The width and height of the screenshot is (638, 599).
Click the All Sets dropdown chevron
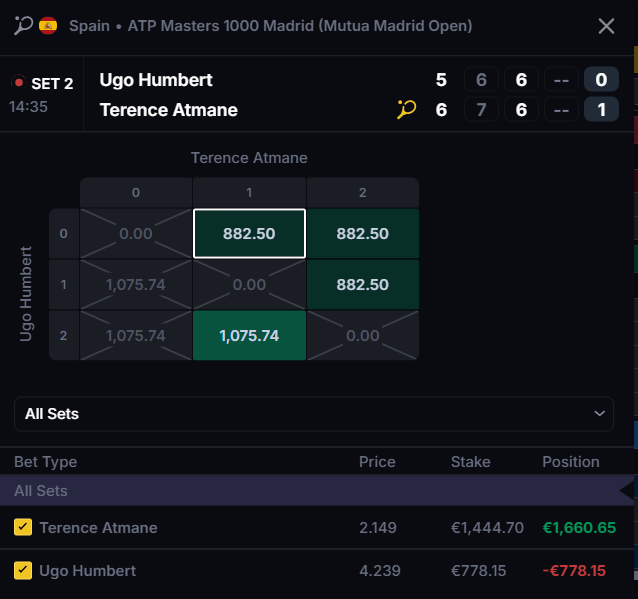[x=599, y=413]
